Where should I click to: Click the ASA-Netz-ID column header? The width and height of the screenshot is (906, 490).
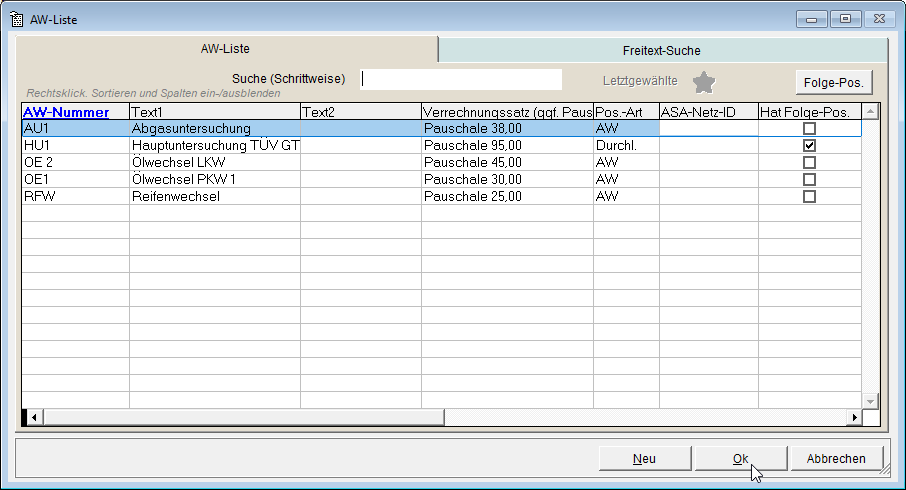click(709, 112)
